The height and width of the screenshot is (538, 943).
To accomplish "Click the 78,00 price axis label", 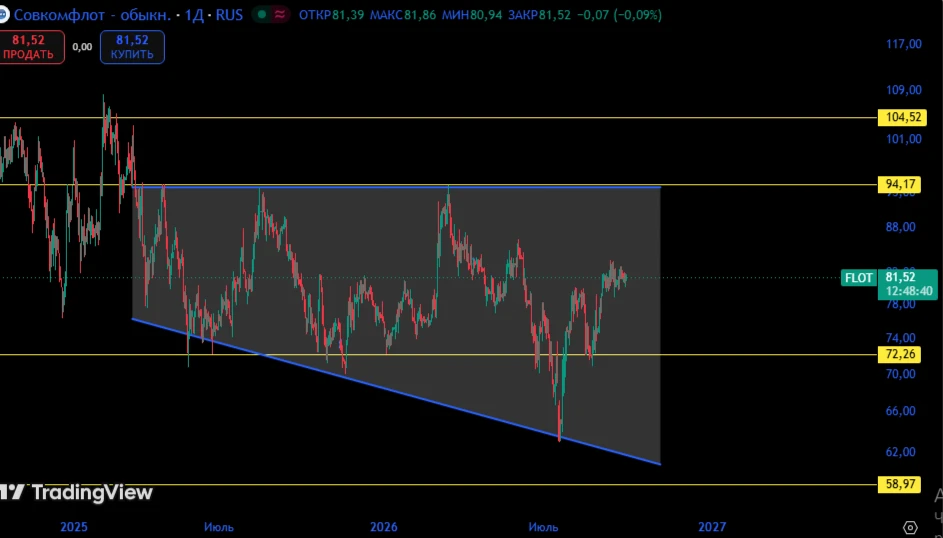I will coord(900,304).
